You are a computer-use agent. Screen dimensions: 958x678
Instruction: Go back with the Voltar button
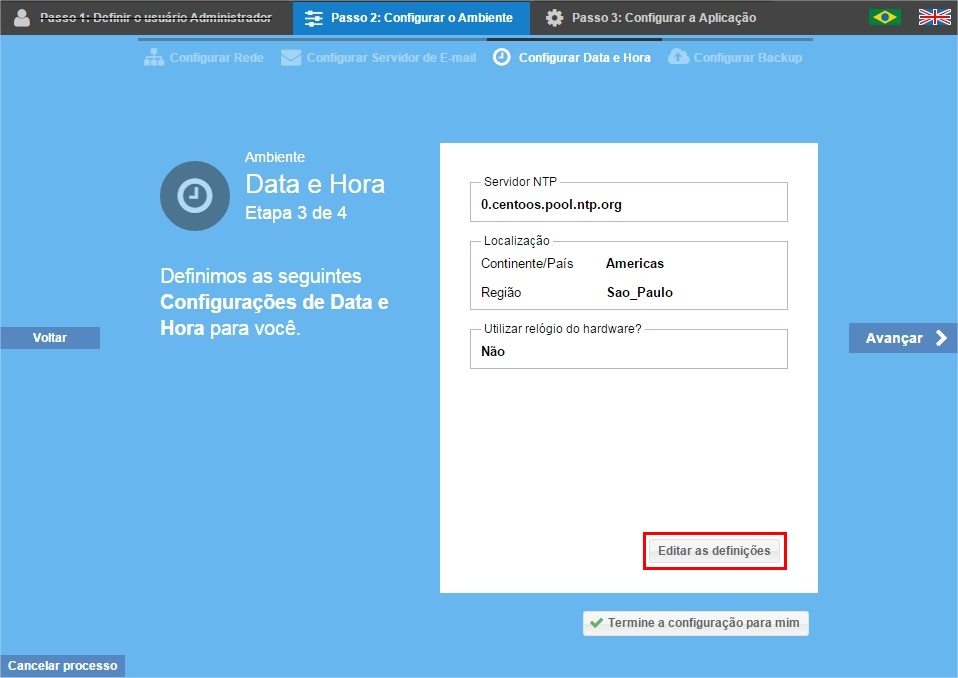coord(50,338)
